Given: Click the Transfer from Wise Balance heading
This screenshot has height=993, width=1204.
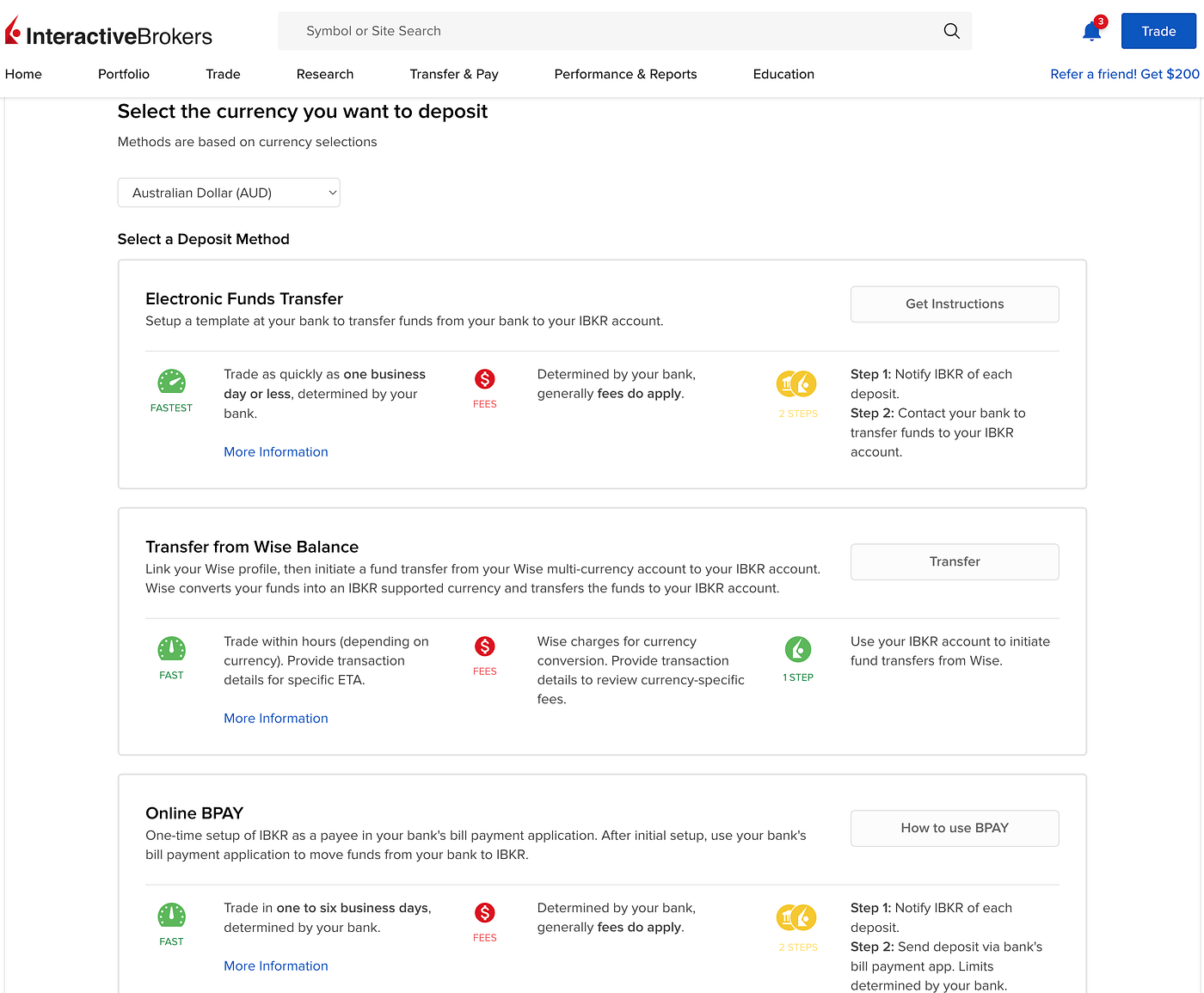Looking at the screenshot, I should tap(252, 547).
